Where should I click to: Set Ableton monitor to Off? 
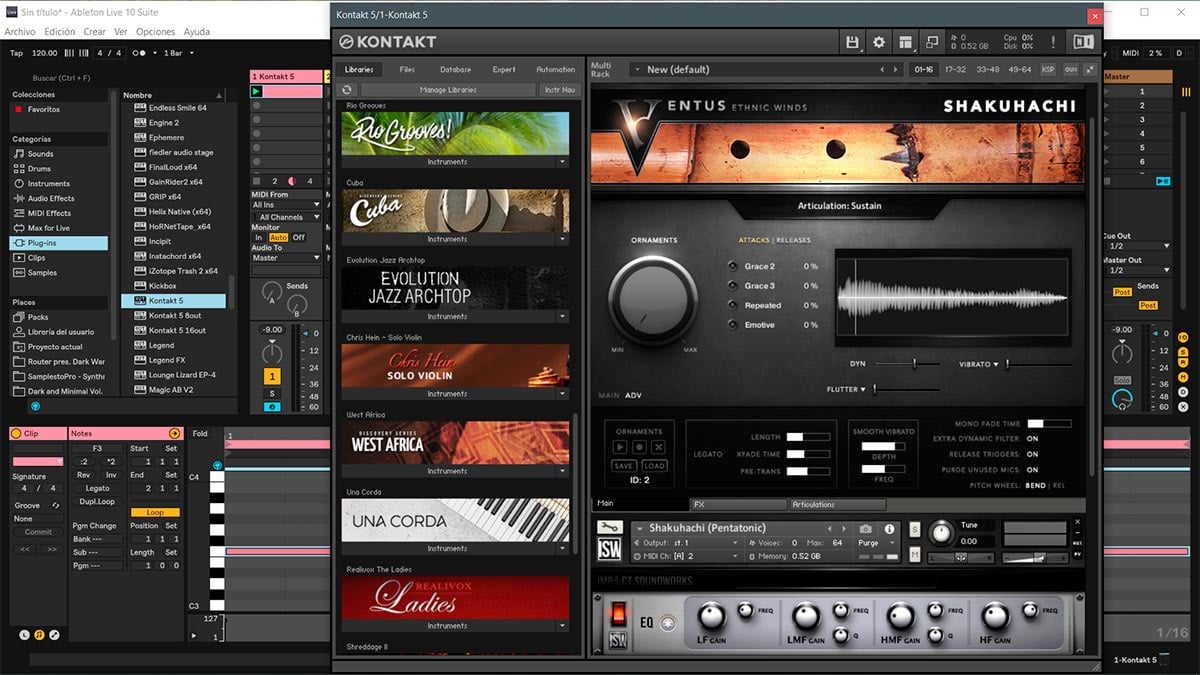click(298, 238)
